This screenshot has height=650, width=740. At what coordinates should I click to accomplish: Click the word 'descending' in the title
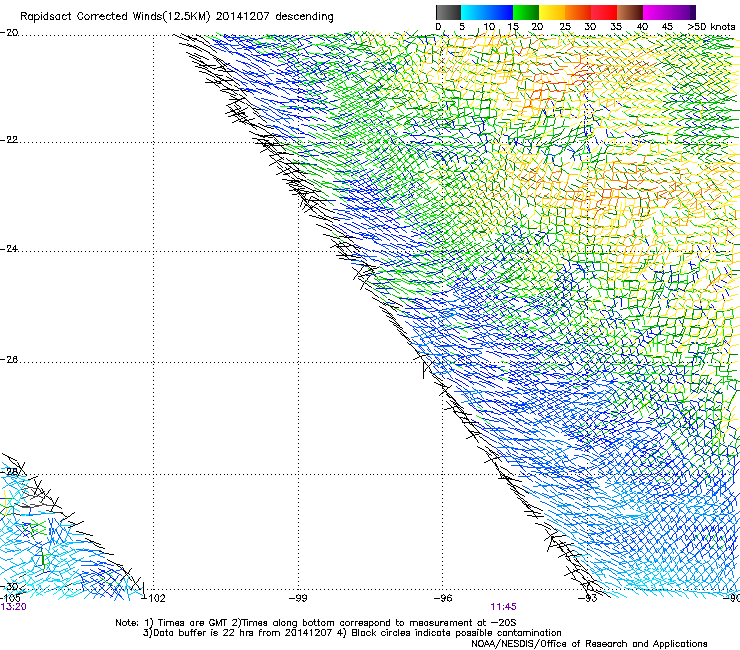coord(304,17)
